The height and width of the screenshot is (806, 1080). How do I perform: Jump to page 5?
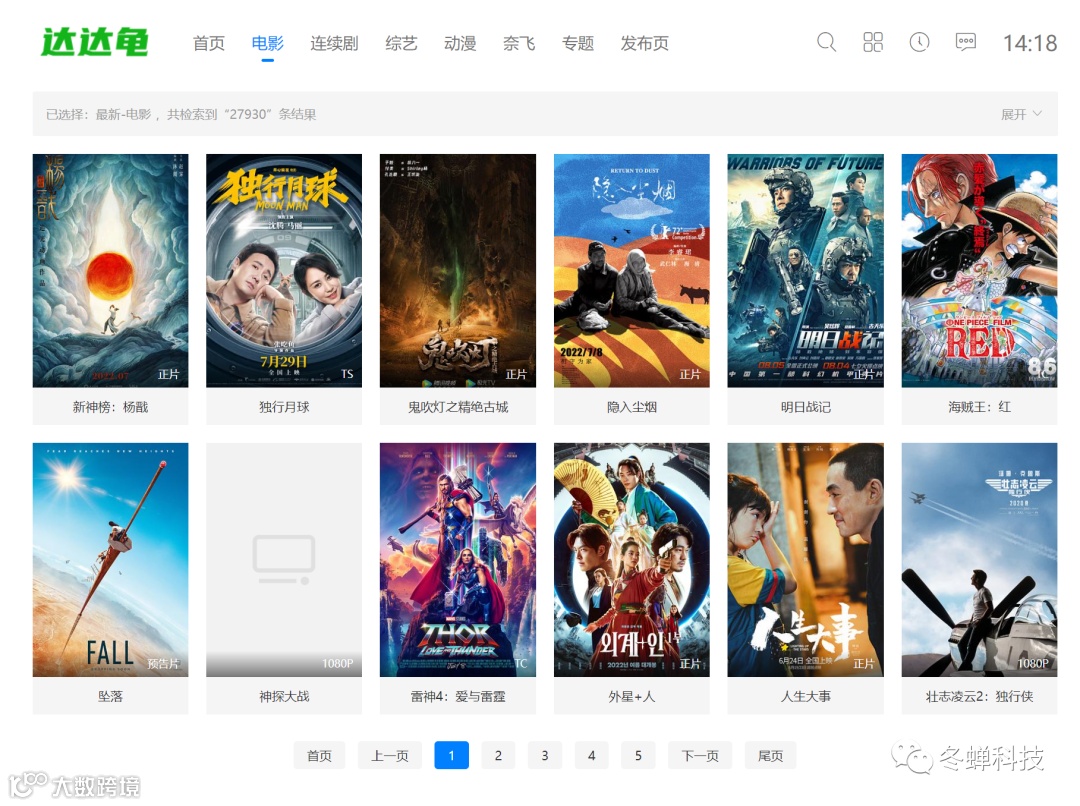pos(638,756)
